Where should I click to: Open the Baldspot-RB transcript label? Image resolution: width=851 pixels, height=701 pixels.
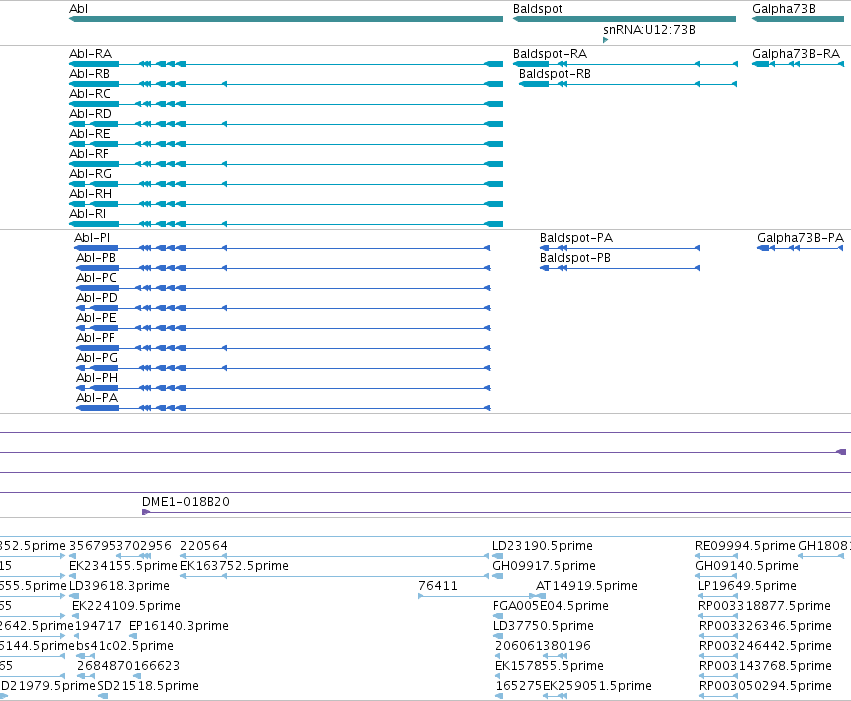click(555, 74)
